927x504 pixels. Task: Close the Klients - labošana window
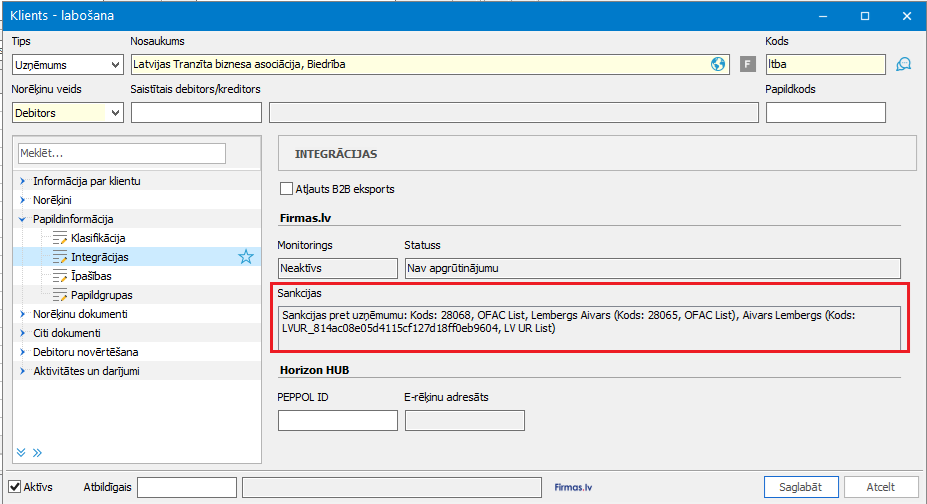(x=907, y=16)
